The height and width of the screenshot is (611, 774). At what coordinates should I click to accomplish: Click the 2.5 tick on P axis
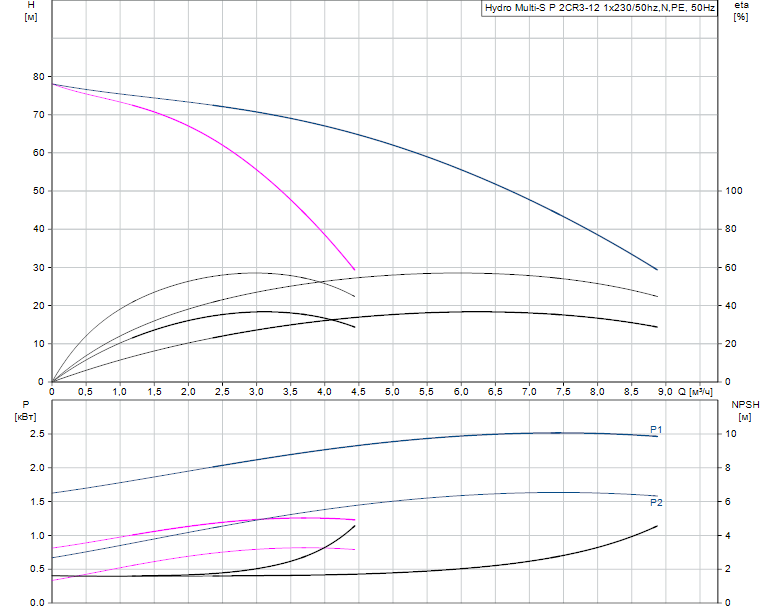pyautogui.click(x=36, y=434)
